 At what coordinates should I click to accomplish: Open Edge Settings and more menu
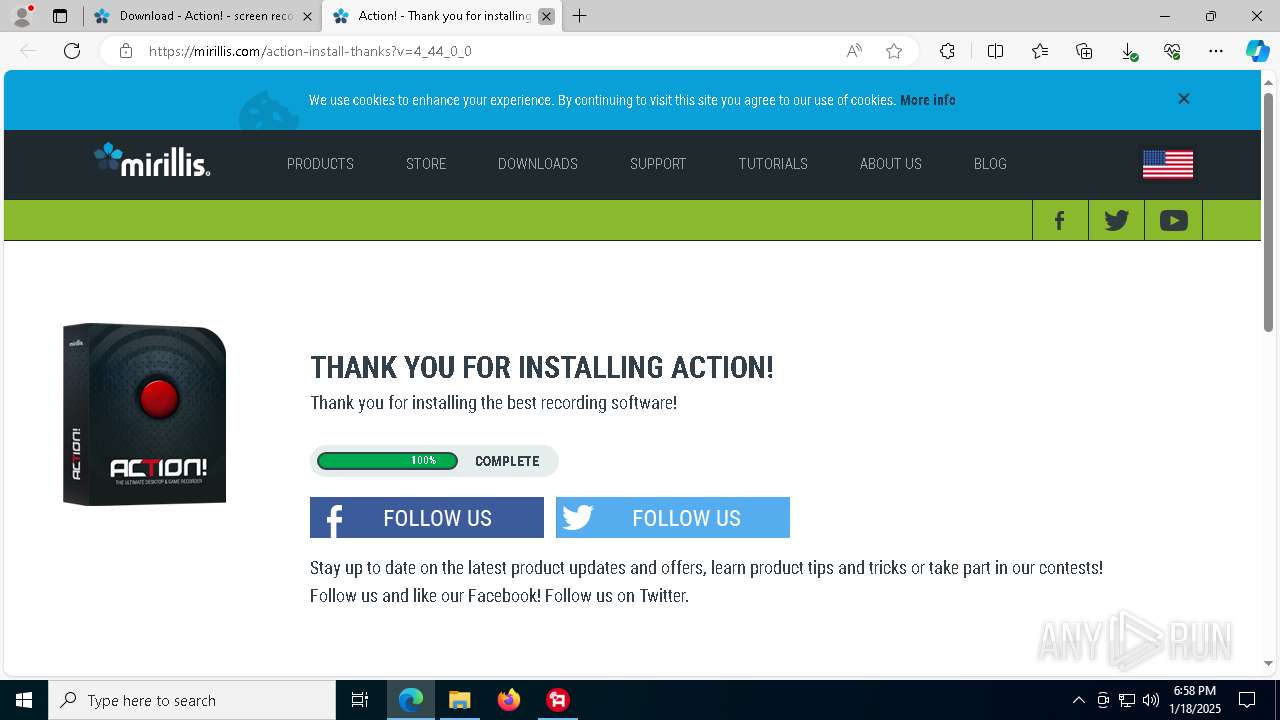pyautogui.click(x=1216, y=51)
